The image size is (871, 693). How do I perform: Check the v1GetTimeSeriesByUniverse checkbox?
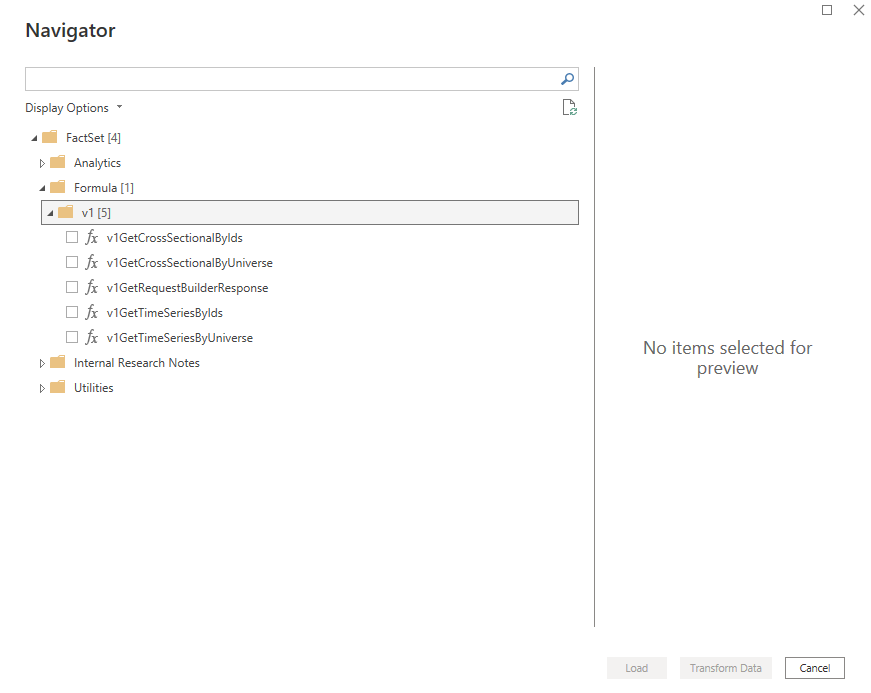point(72,337)
